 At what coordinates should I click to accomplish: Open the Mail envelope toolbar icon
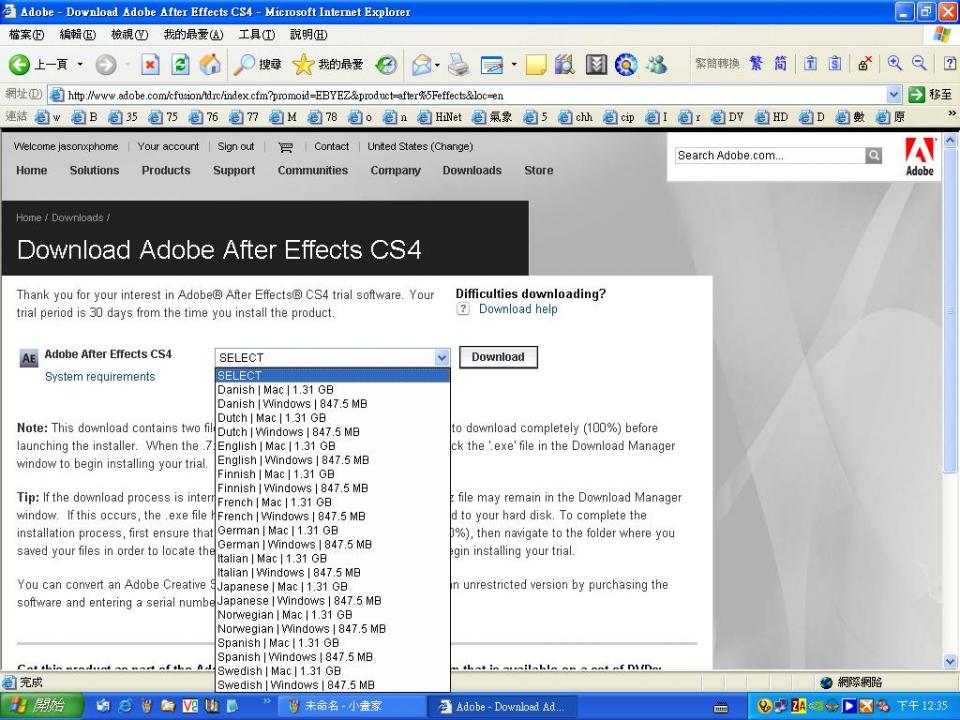tap(421, 64)
